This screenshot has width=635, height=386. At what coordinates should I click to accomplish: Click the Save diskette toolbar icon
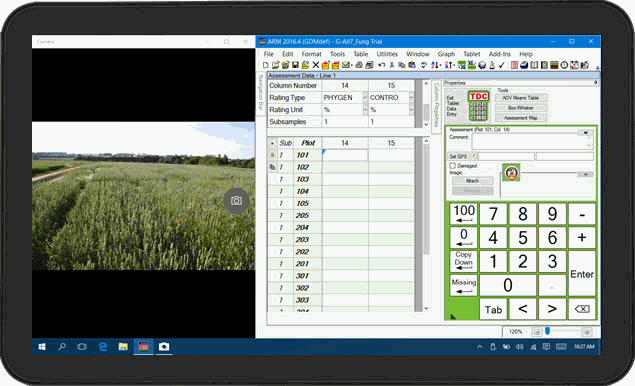coord(295,65)
